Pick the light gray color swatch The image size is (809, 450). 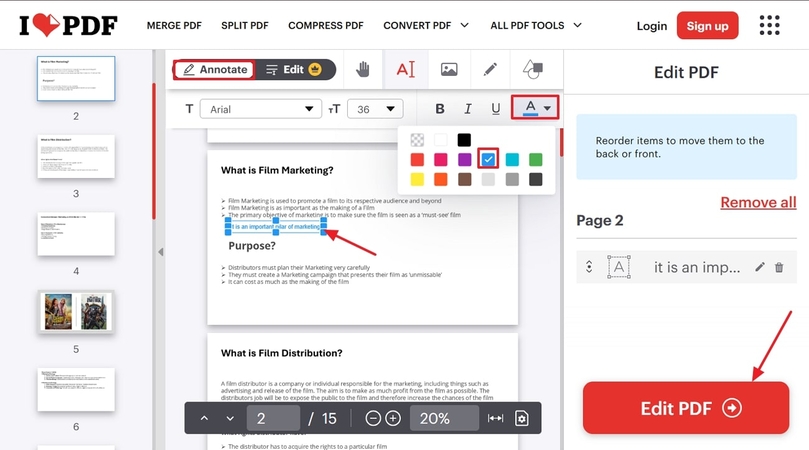coord(488,179)
